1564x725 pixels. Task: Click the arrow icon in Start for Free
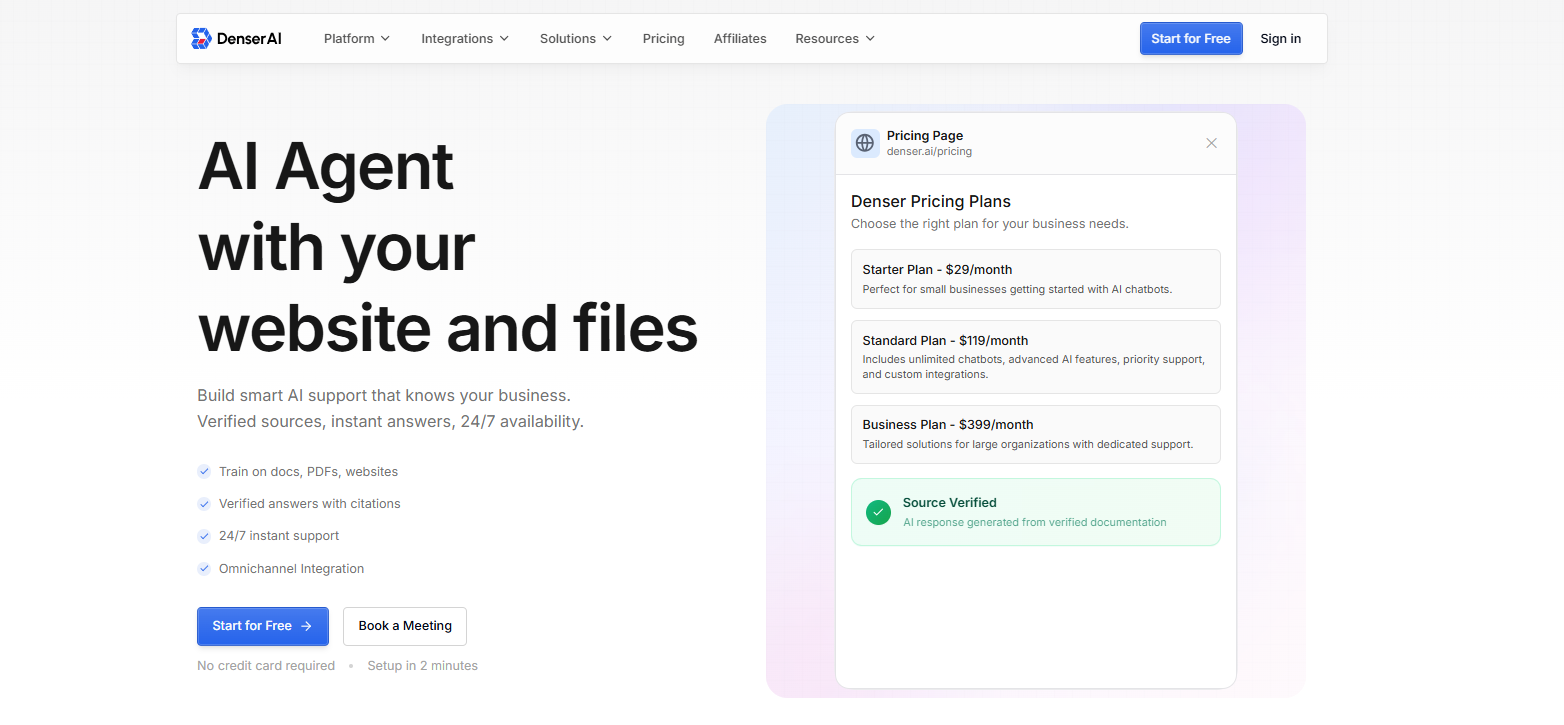(307, 626)
